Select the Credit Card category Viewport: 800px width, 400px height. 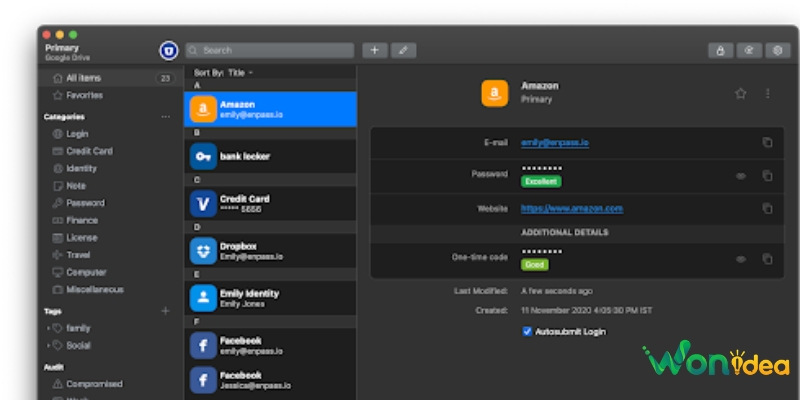click(x=88, y=151)
